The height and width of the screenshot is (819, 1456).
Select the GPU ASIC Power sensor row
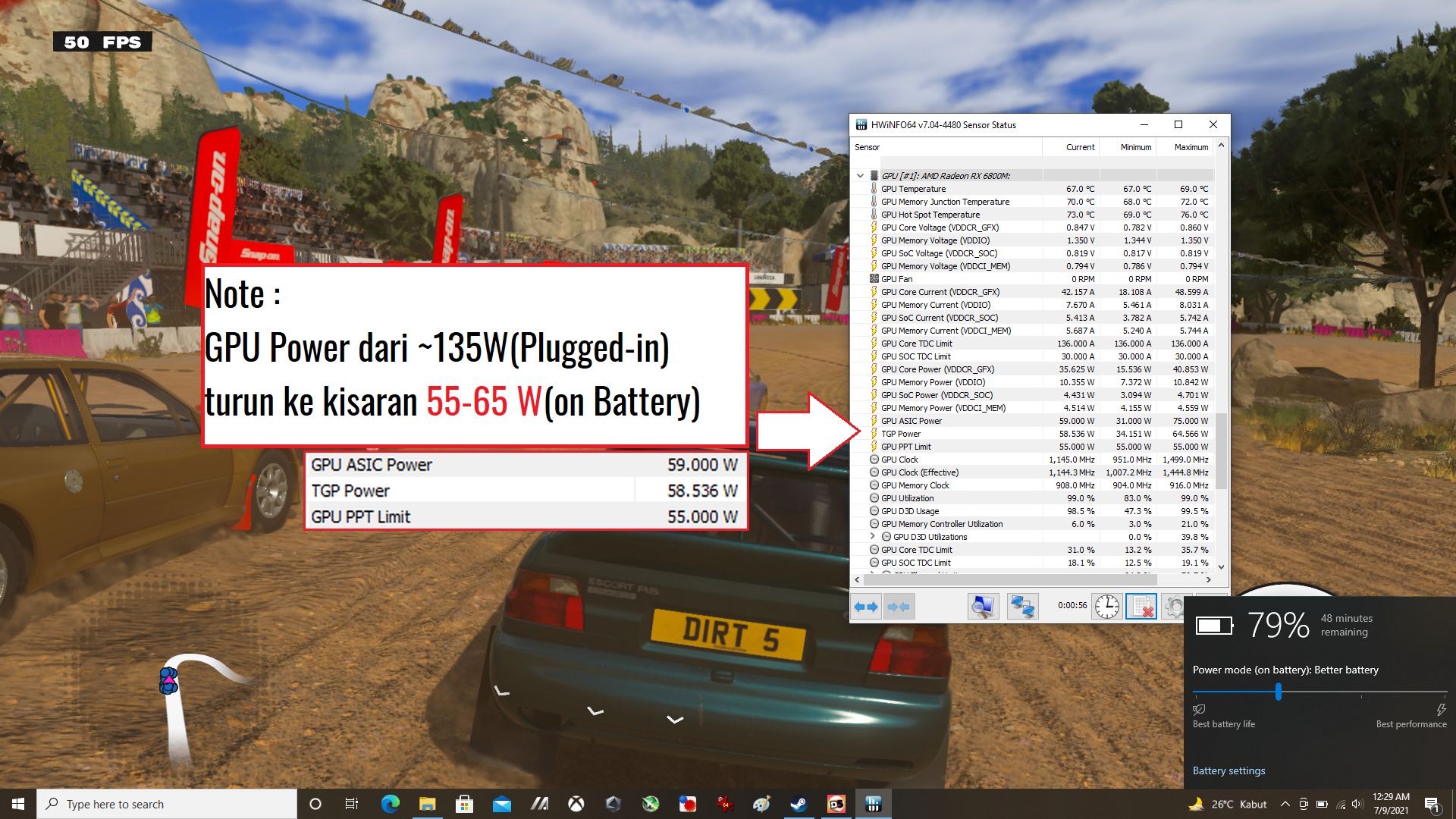[912, 421]
